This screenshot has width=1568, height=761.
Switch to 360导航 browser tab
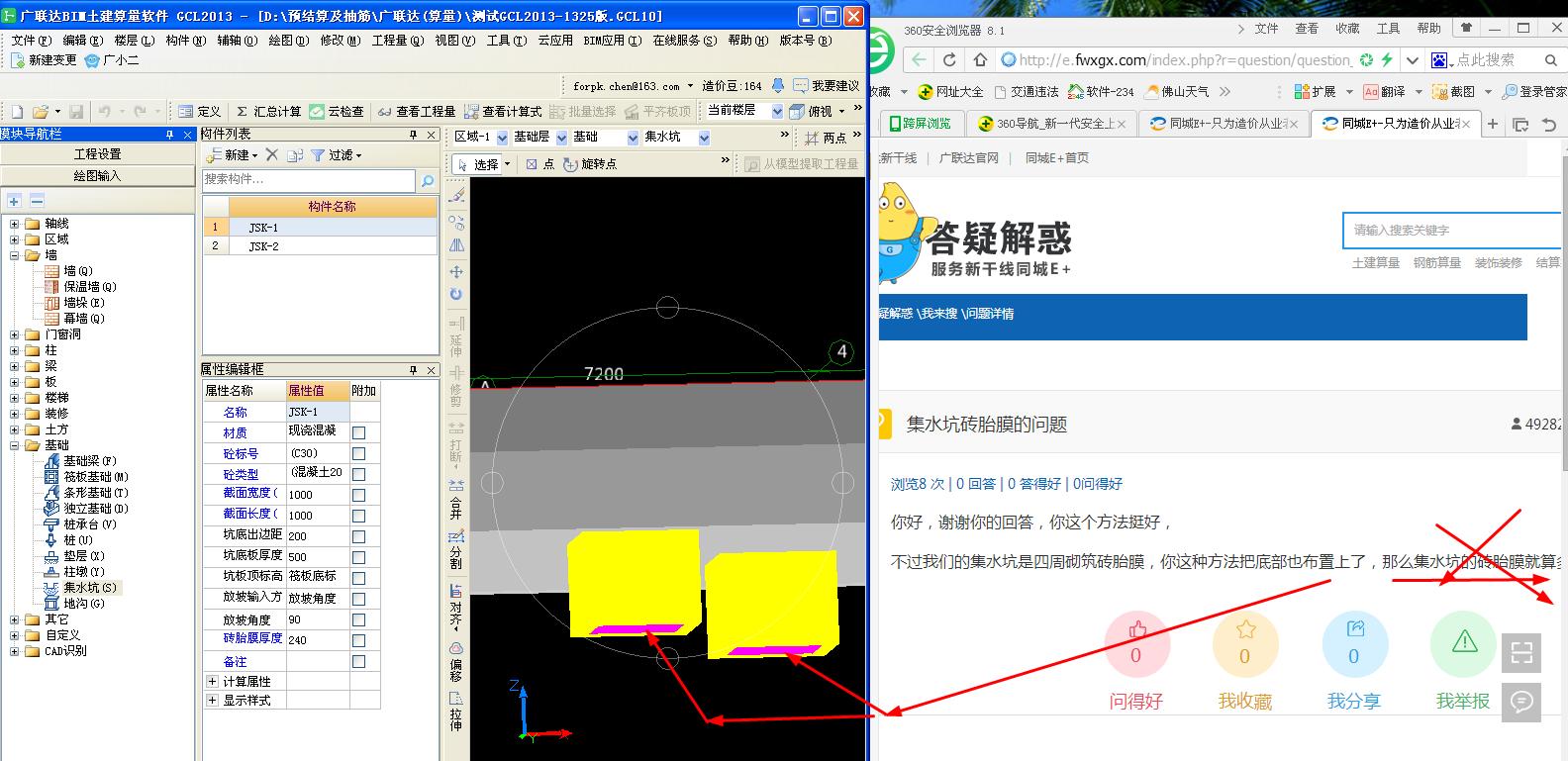click(1051, 124)
